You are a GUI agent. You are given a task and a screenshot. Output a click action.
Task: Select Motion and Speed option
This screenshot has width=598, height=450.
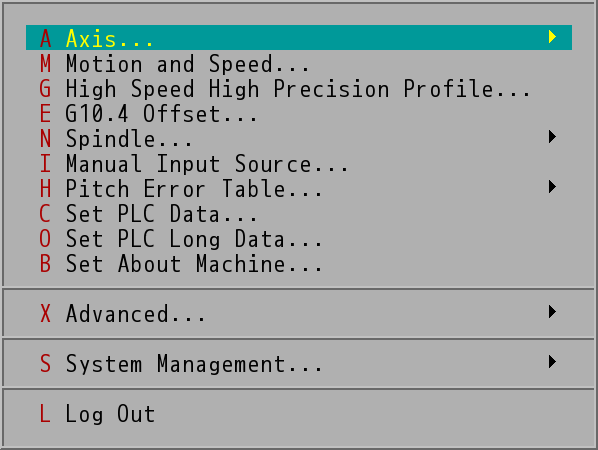pyautogui.click(x=299, y=63)
